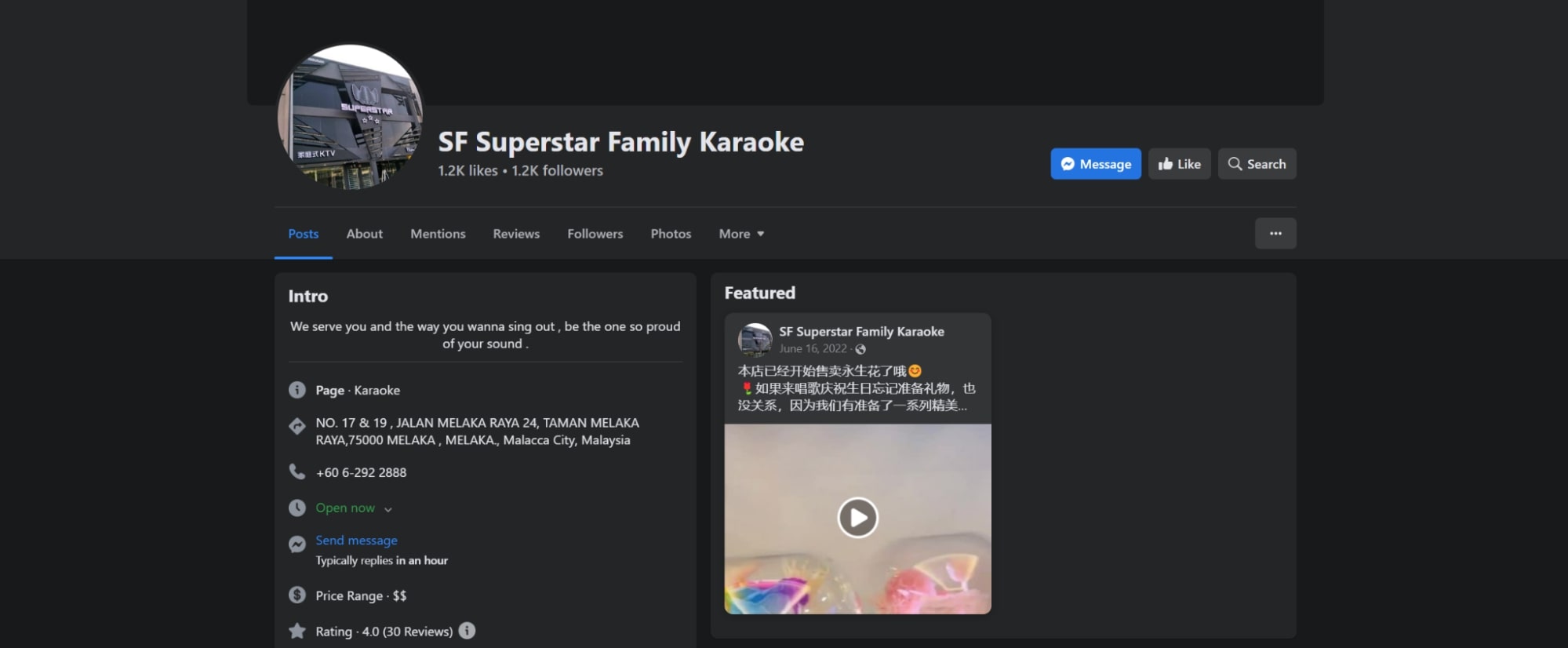
Task: Open SF Superstar Family Karaoke post author
Action: (861, 332)
